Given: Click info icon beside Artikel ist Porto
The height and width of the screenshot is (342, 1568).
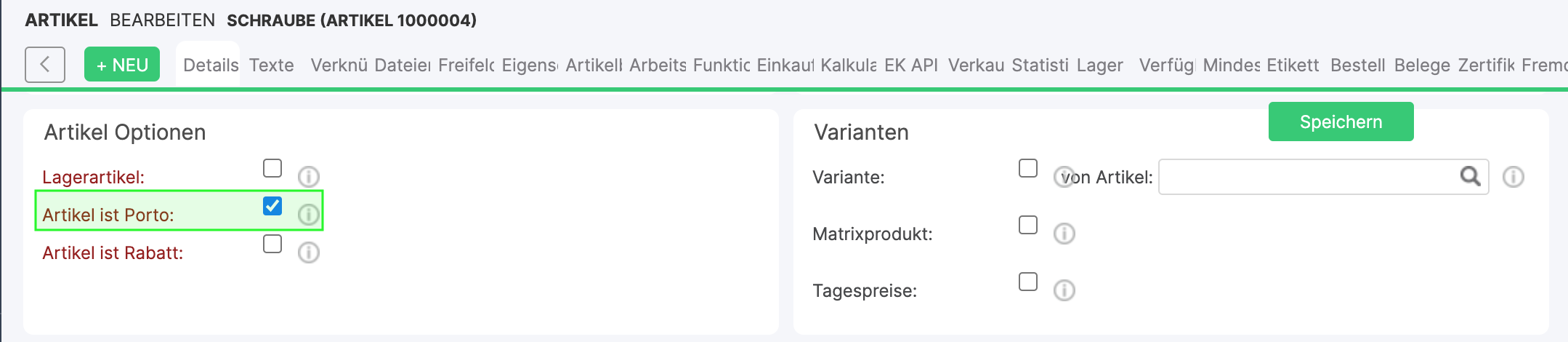Looking at the screenshot, I should click(309, 215).
